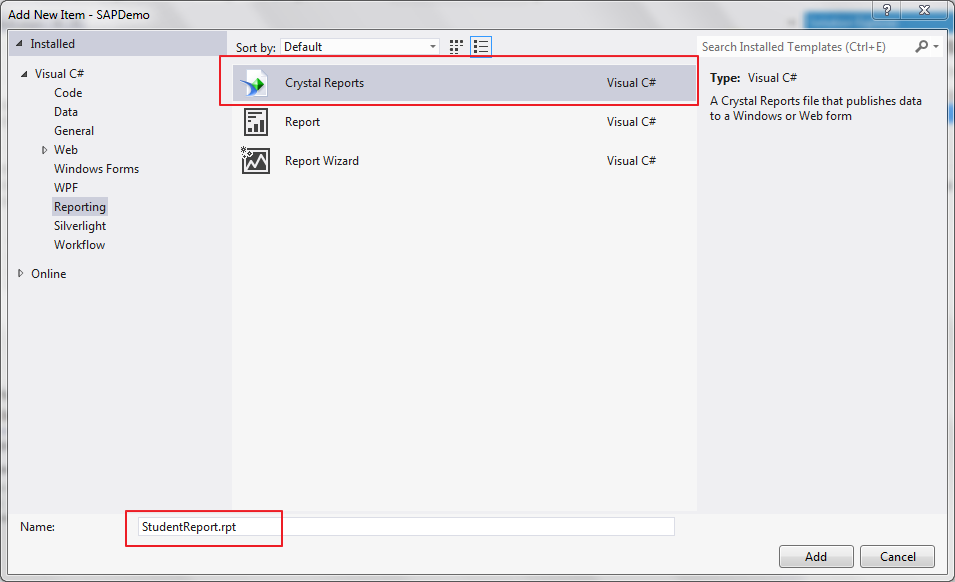Click the search magnifier icon
This screenshot has width=955, height=582.
tap(922, 46)
